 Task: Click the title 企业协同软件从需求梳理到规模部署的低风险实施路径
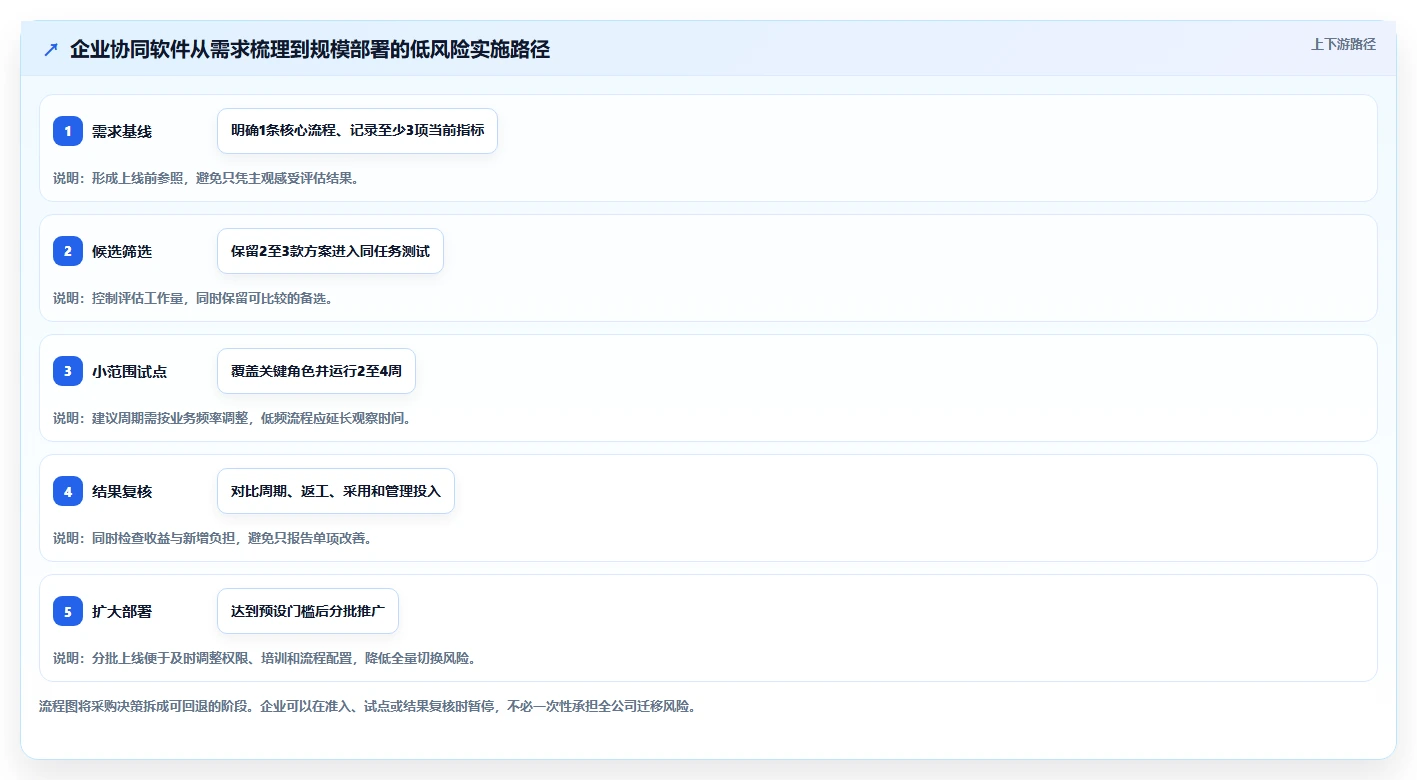pos(310,49)
